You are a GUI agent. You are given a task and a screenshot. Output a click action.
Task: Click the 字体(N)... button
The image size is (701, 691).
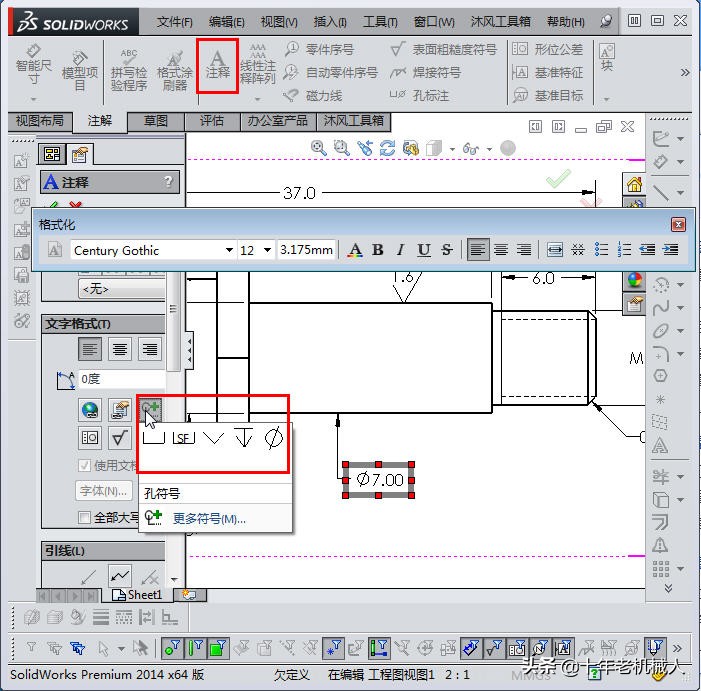[104, 491]
